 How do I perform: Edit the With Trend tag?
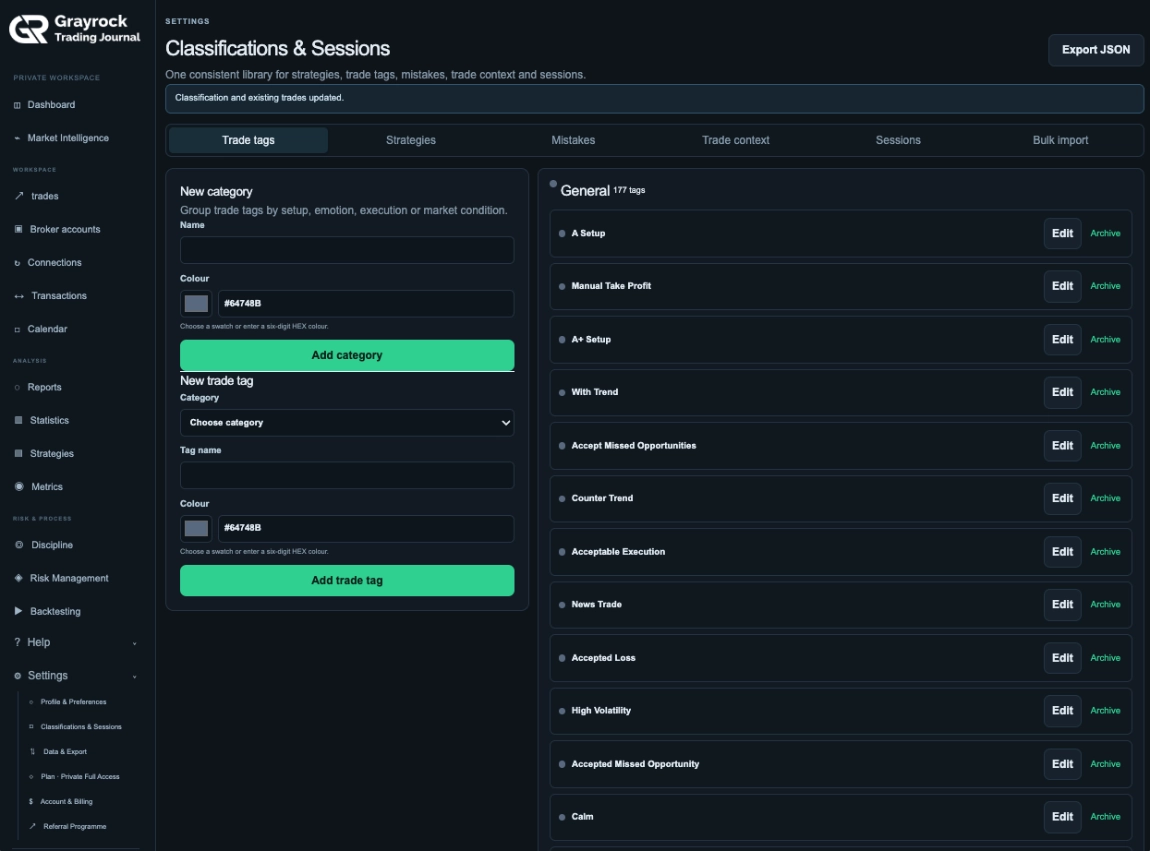(x=1062, y=392)
